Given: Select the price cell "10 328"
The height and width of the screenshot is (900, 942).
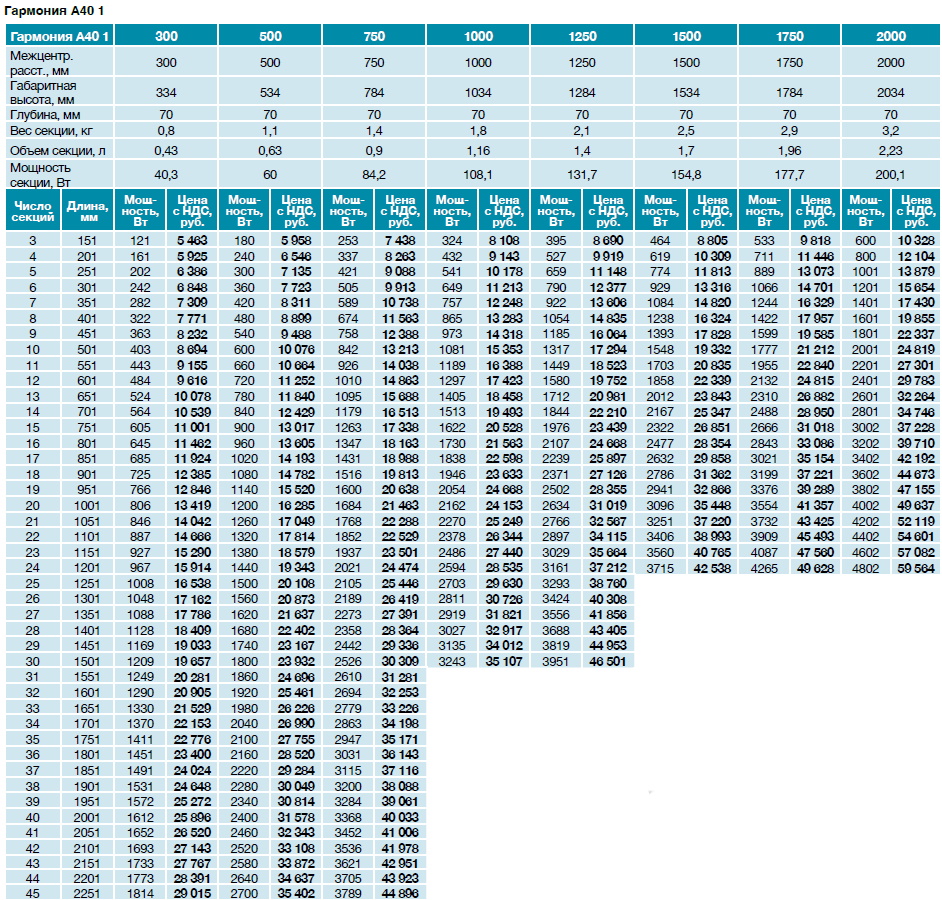Looking at the screenshot, I should pos(916,240).
